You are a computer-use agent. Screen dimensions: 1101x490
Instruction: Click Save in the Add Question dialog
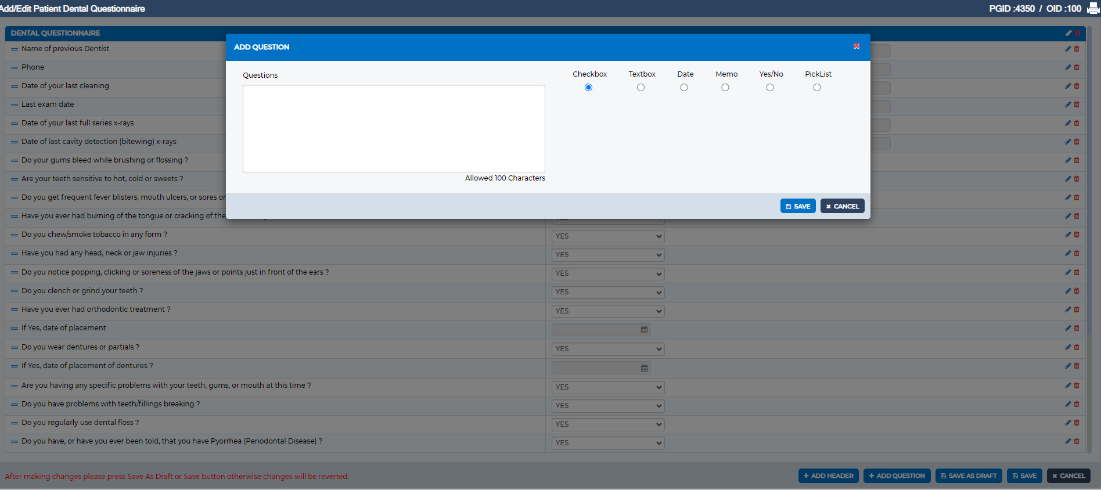click(798, 206)
